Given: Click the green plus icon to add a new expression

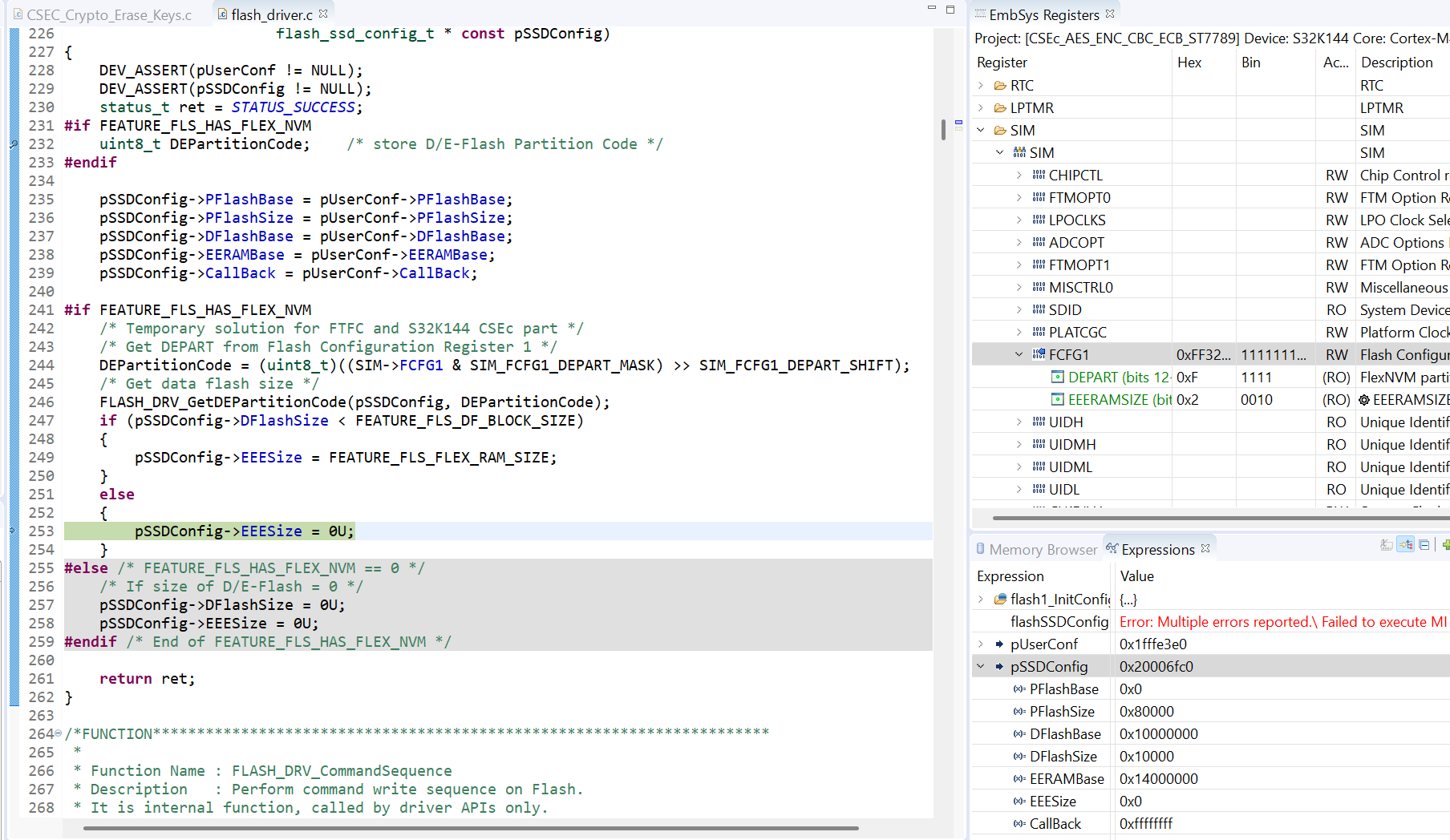Looking at the screenshot, I should [x=1446, y=545].
